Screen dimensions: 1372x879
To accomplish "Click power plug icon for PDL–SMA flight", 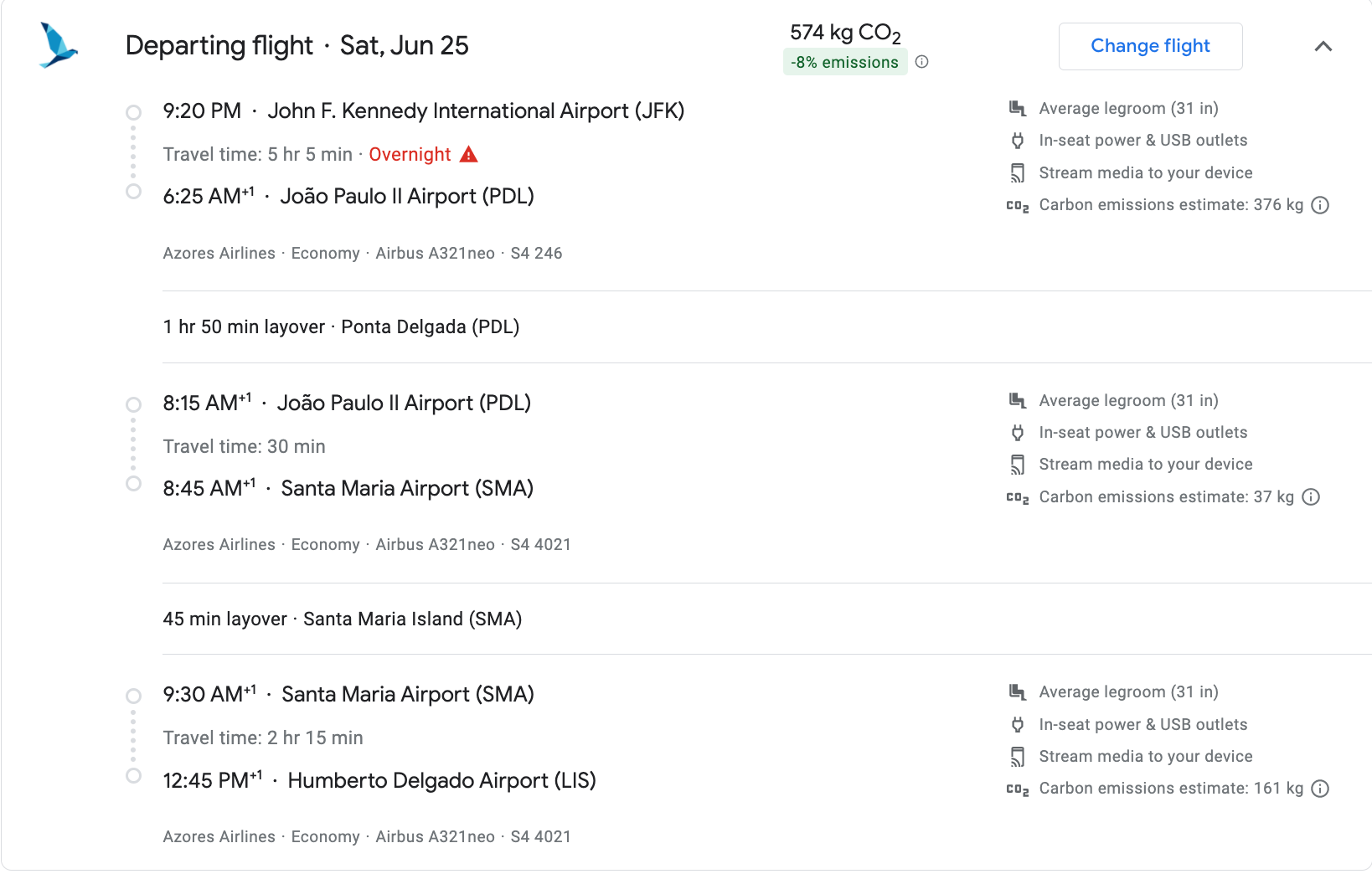I will 1018,433.
